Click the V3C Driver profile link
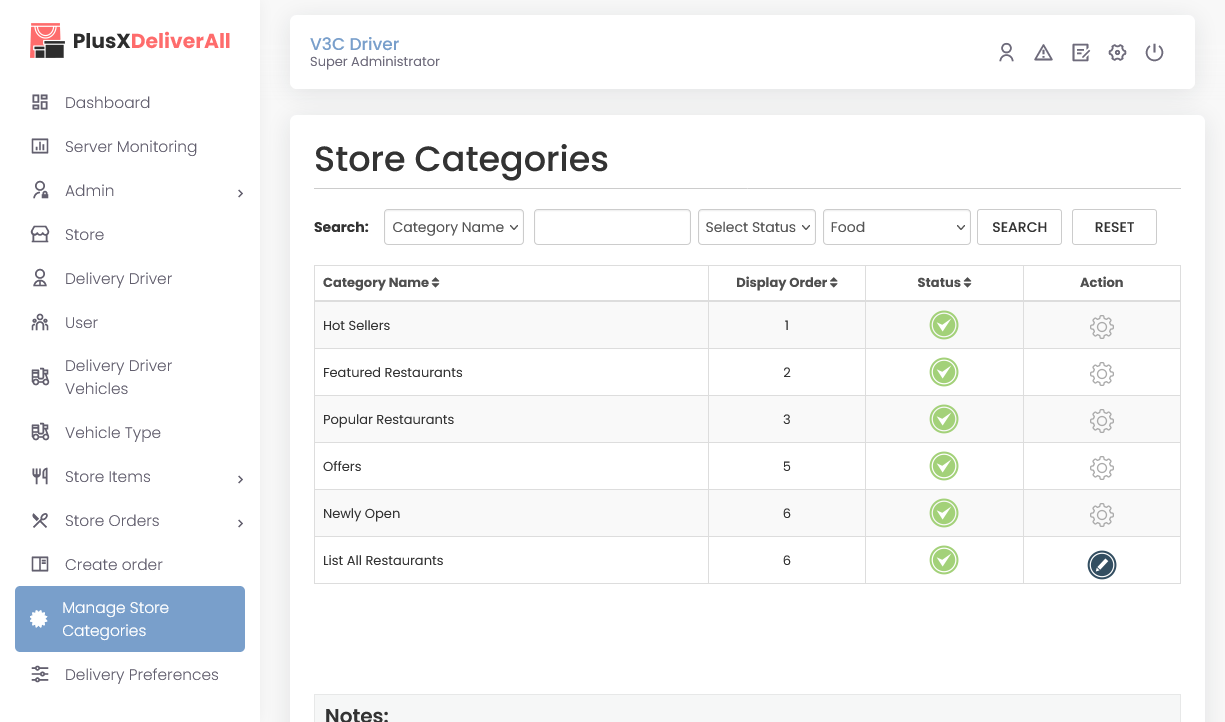The height and width of the screenshot is (722, 1225). pyautogui.click(x=354, y=44)
